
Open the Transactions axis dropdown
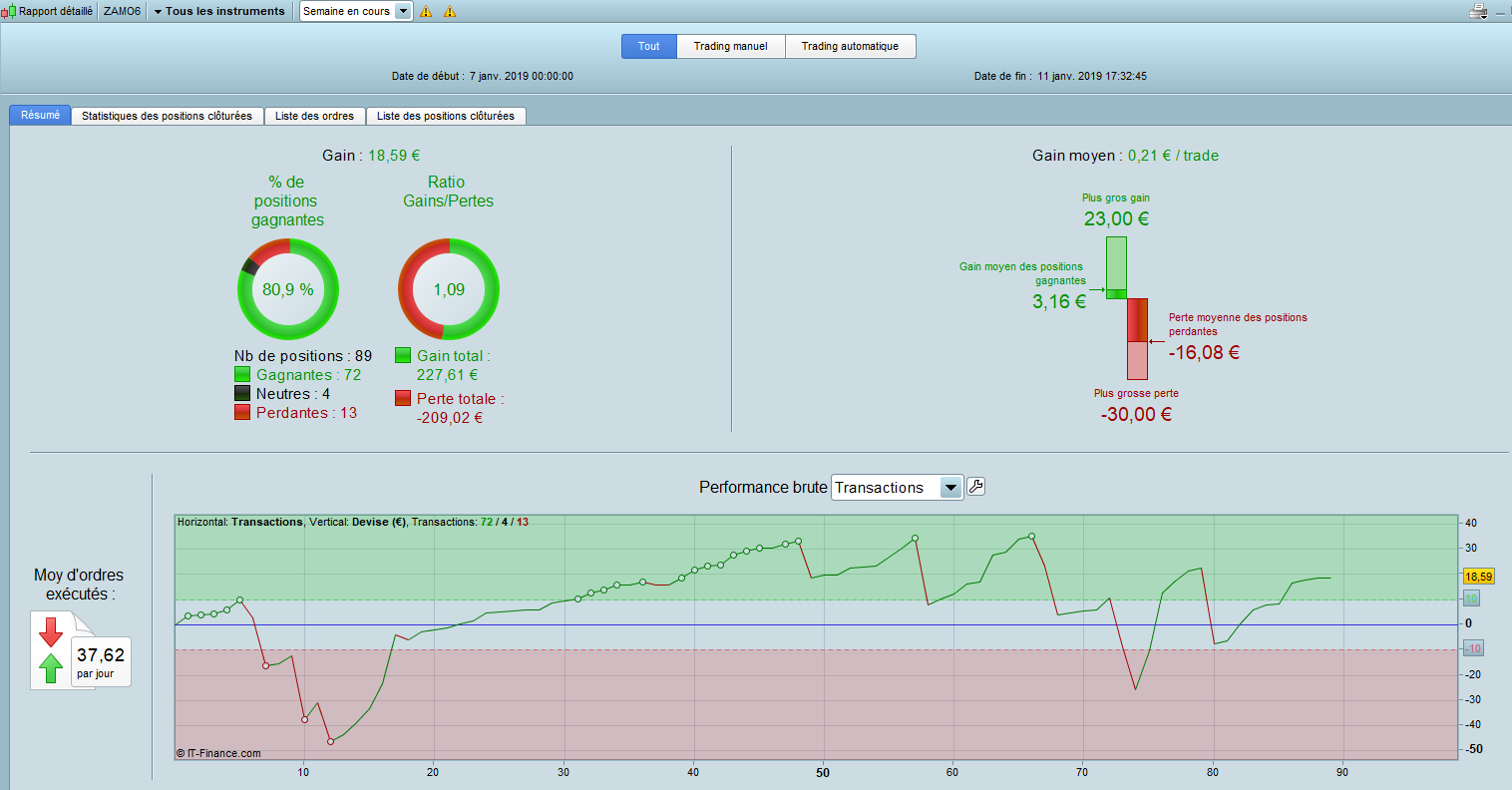click(897, 488)
